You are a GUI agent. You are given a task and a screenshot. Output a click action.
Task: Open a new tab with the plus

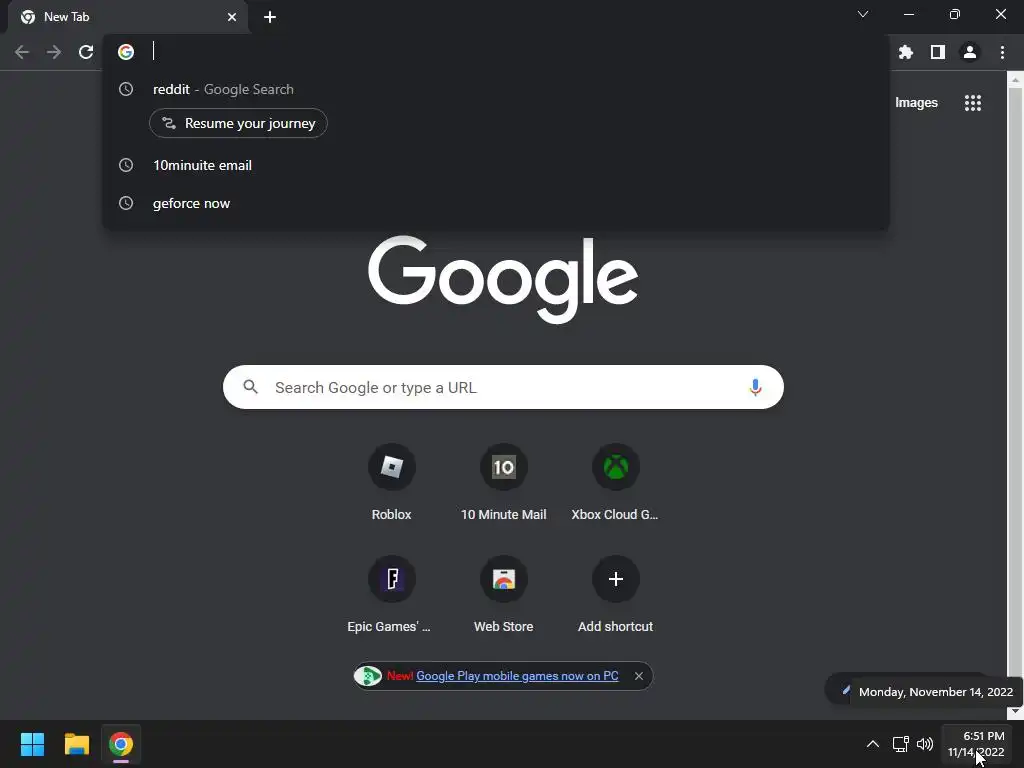coord(270,17)
